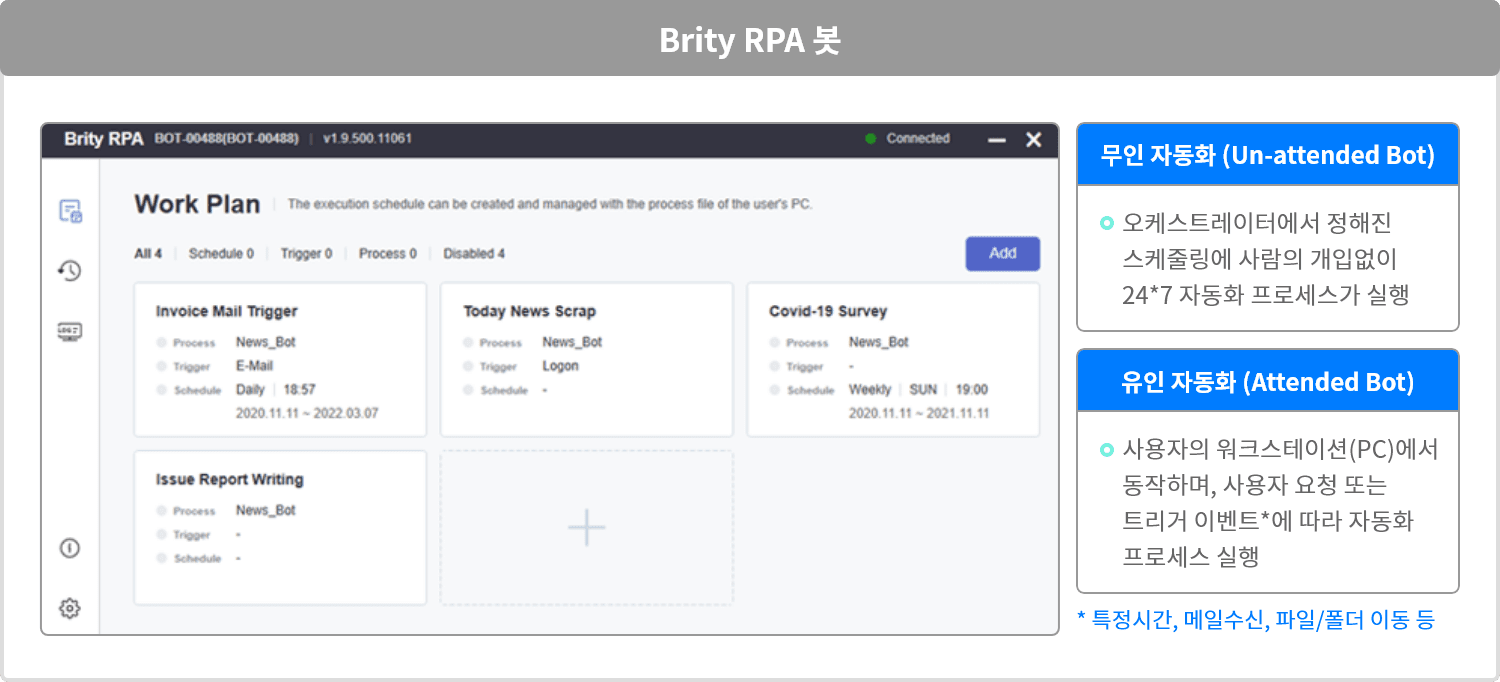
Task: Open the Covid-19 Survey work plan card
Action: [893, 359]
